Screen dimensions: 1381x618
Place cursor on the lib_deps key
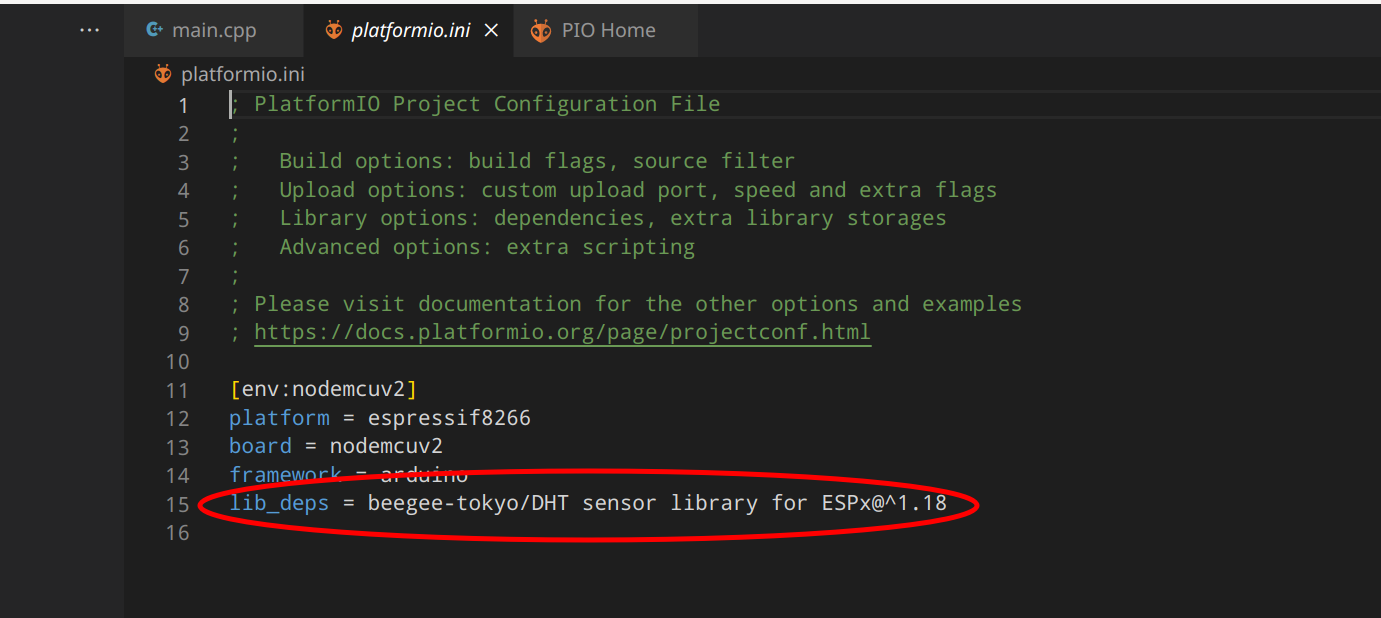(279, 503)
